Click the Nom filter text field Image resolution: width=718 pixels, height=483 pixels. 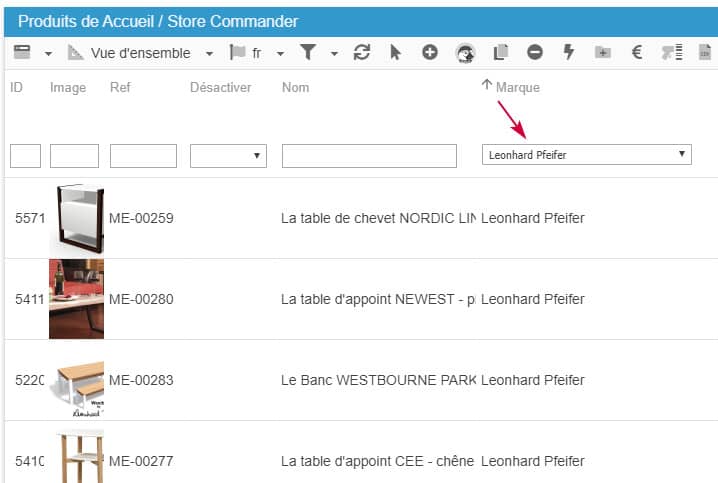pos(369,156)
